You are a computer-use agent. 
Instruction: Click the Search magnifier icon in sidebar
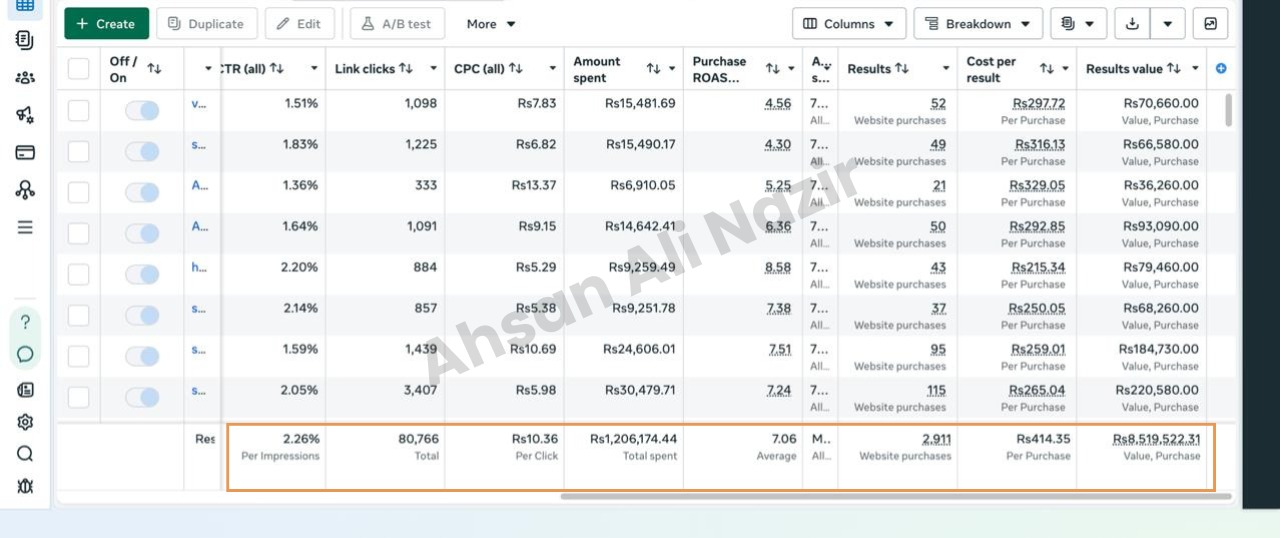(x=25, y=454)
